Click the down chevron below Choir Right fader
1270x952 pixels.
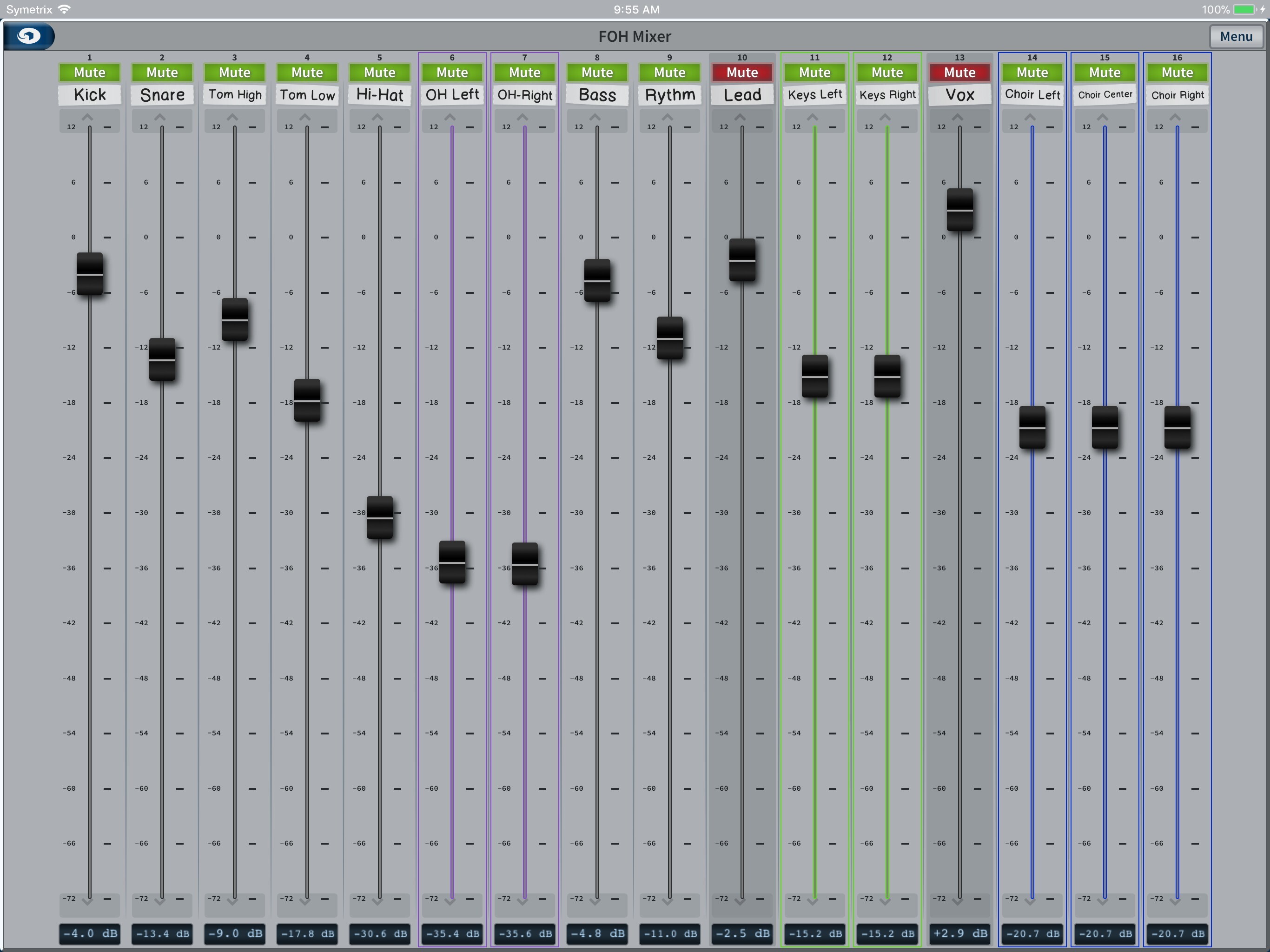(1175, 902)
